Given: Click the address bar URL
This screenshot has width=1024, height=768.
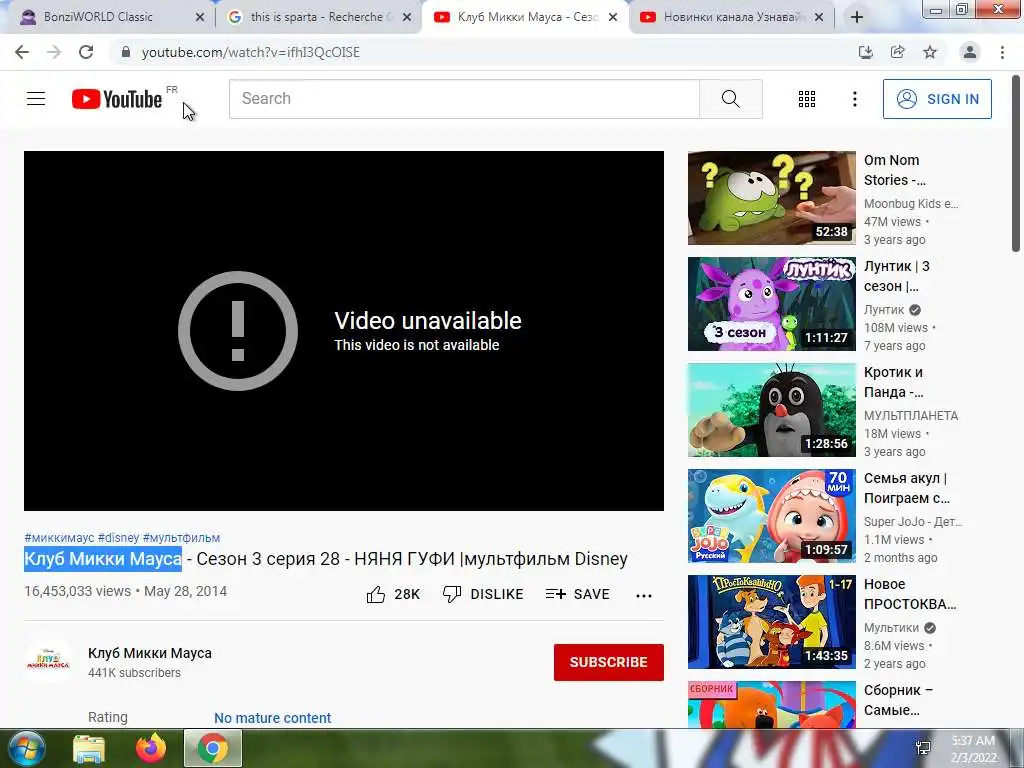Looking at the screenshot, I should (x=251, y=52).
